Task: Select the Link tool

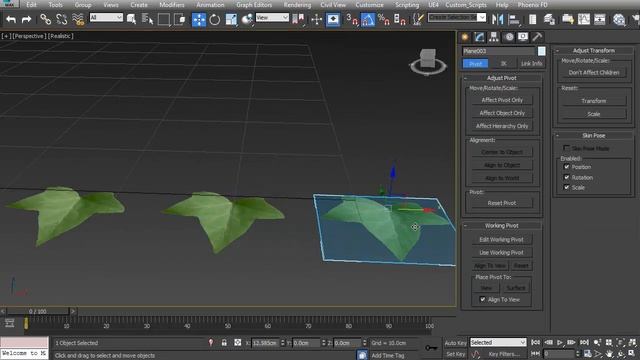Action: point(45,19)
